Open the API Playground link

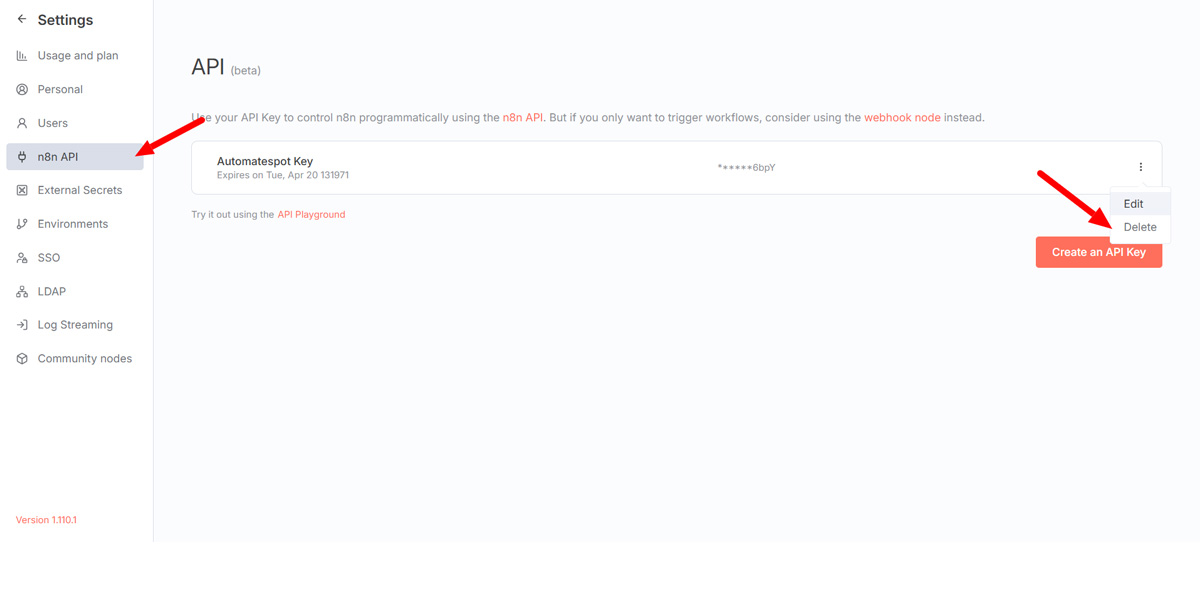tap(311, 215)
